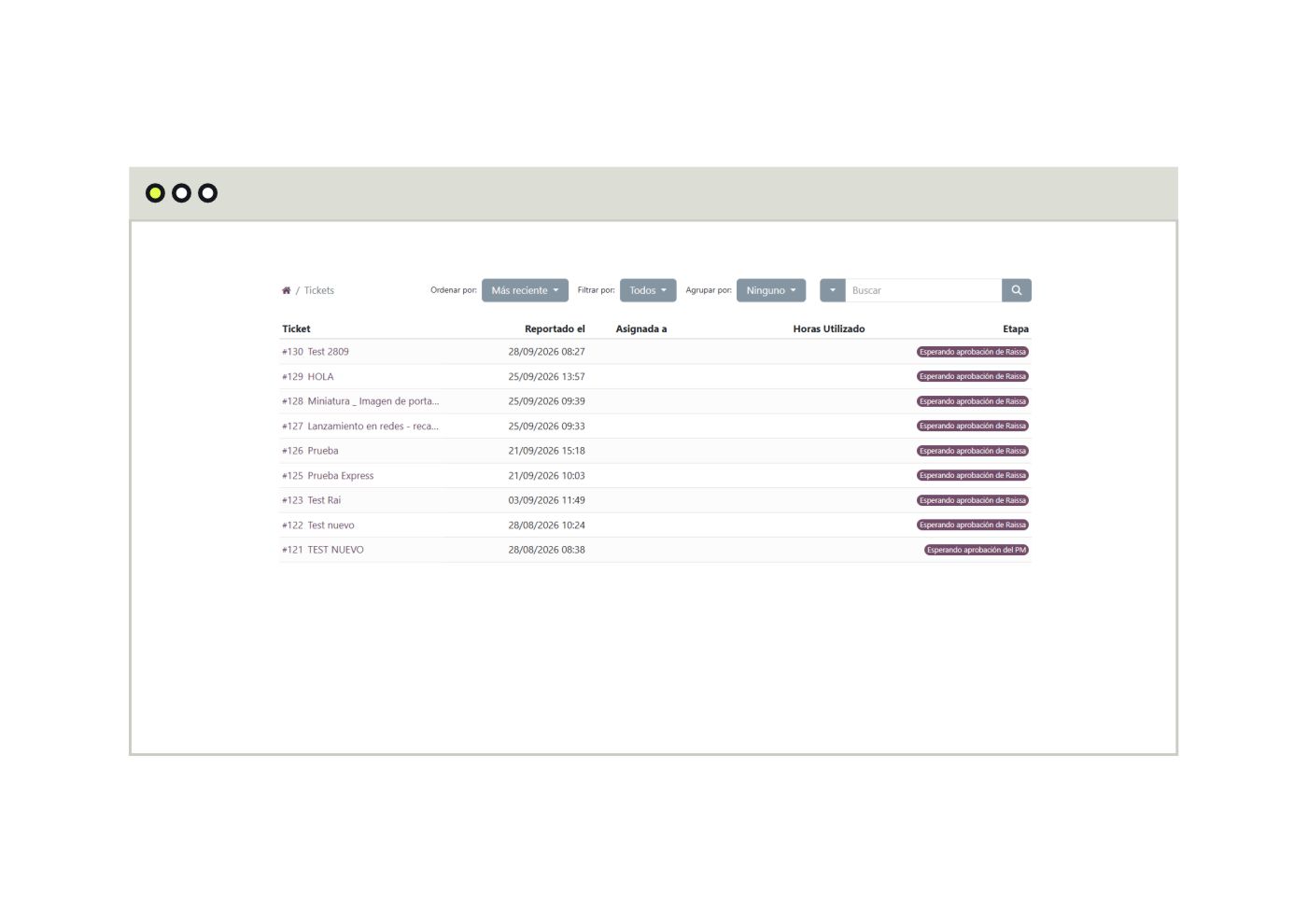Open ticket #121 TEST NUEVO
The height and width of the screenshot is (924, 1308).
(323, 550)
